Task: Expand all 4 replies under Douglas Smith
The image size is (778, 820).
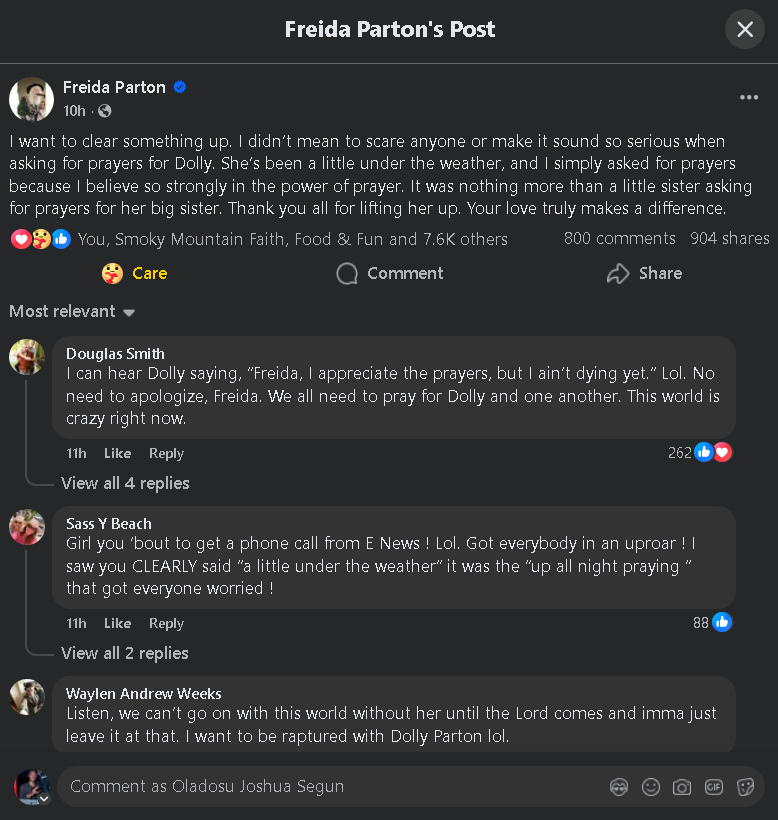Action: tap(125, 483)
